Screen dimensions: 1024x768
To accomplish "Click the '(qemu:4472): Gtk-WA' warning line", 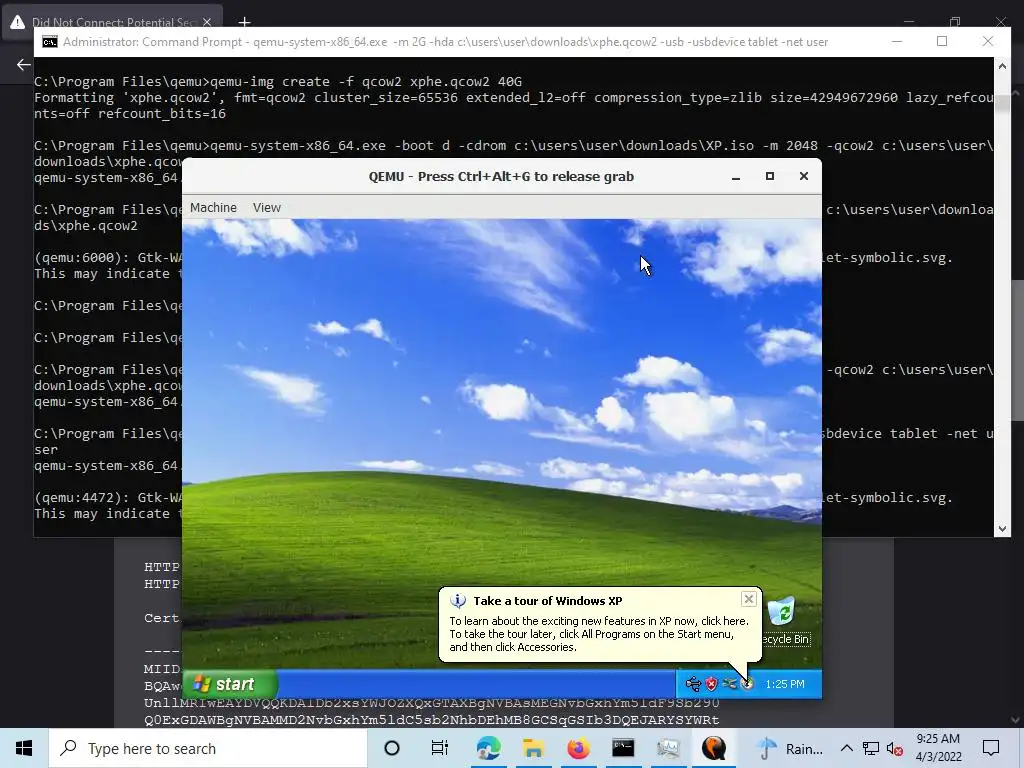I will 108,498.
